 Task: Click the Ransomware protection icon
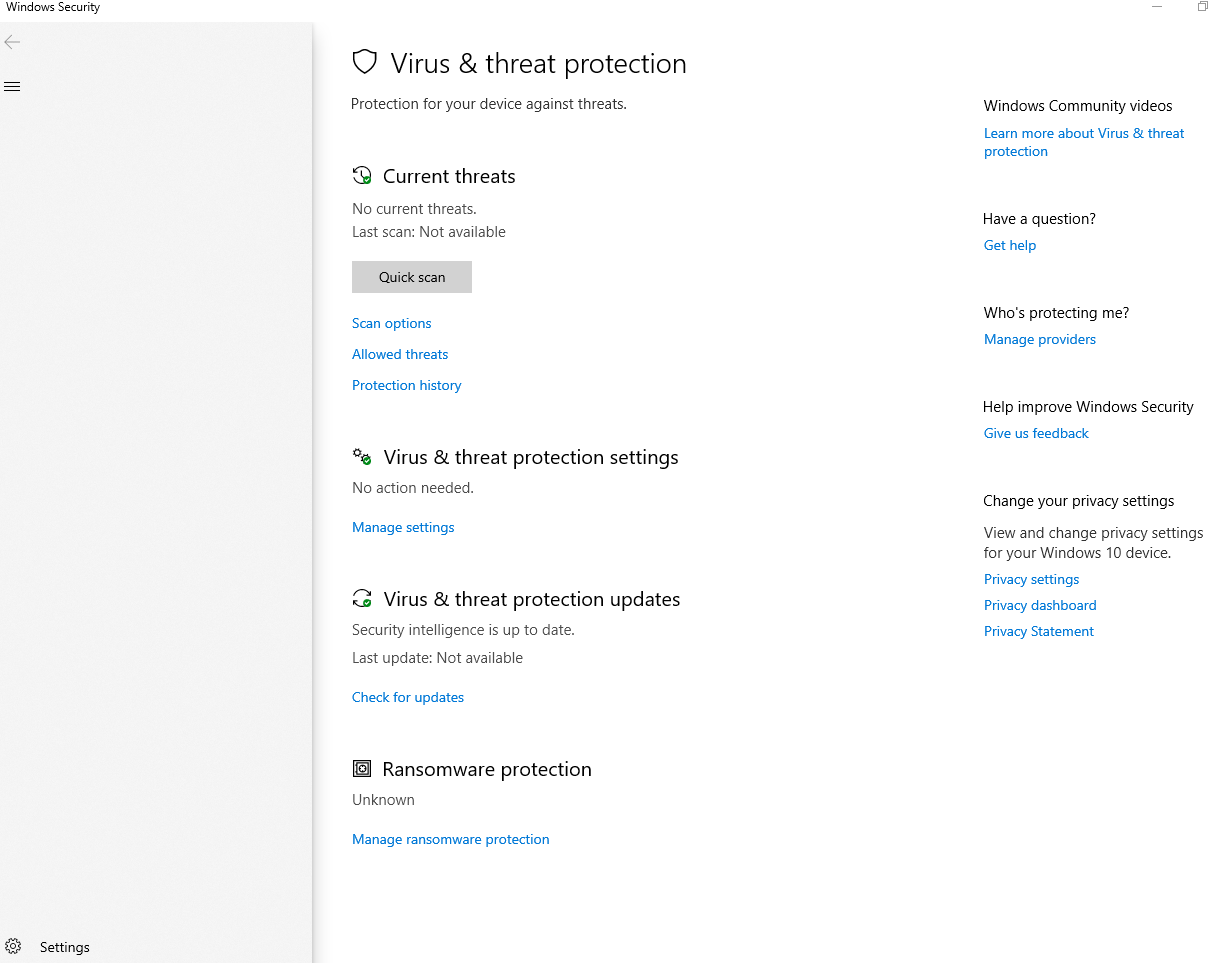[362, 769]
